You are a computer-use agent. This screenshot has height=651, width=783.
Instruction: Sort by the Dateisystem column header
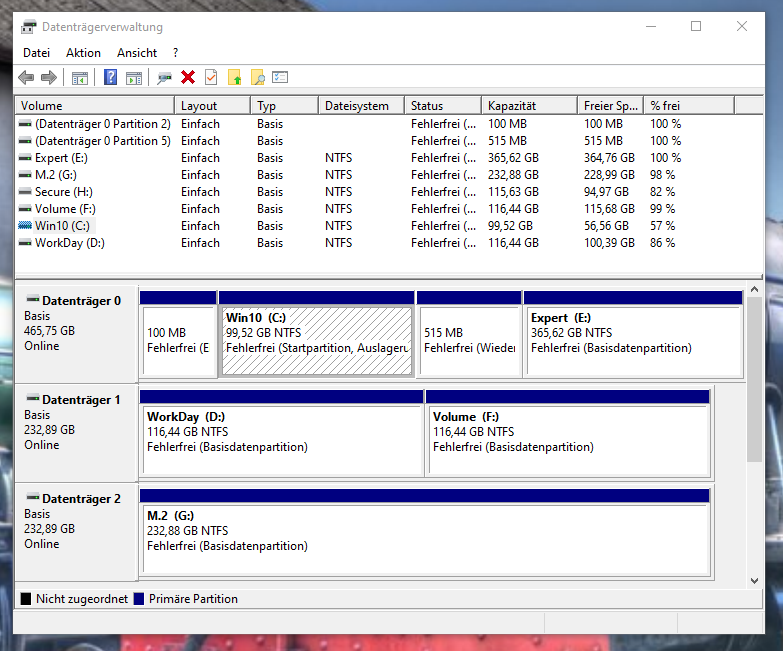tap(361, 106)
